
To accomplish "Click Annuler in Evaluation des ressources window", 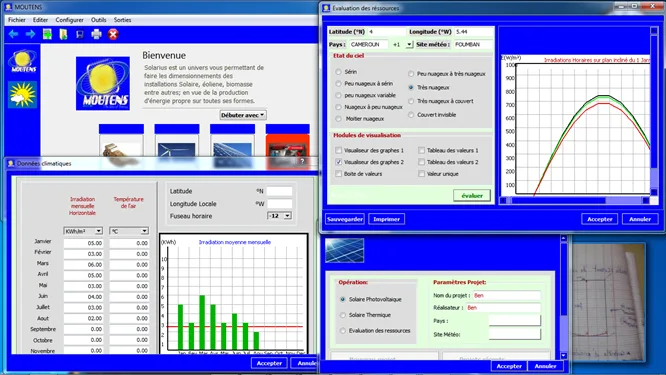I will coord(640,219).
